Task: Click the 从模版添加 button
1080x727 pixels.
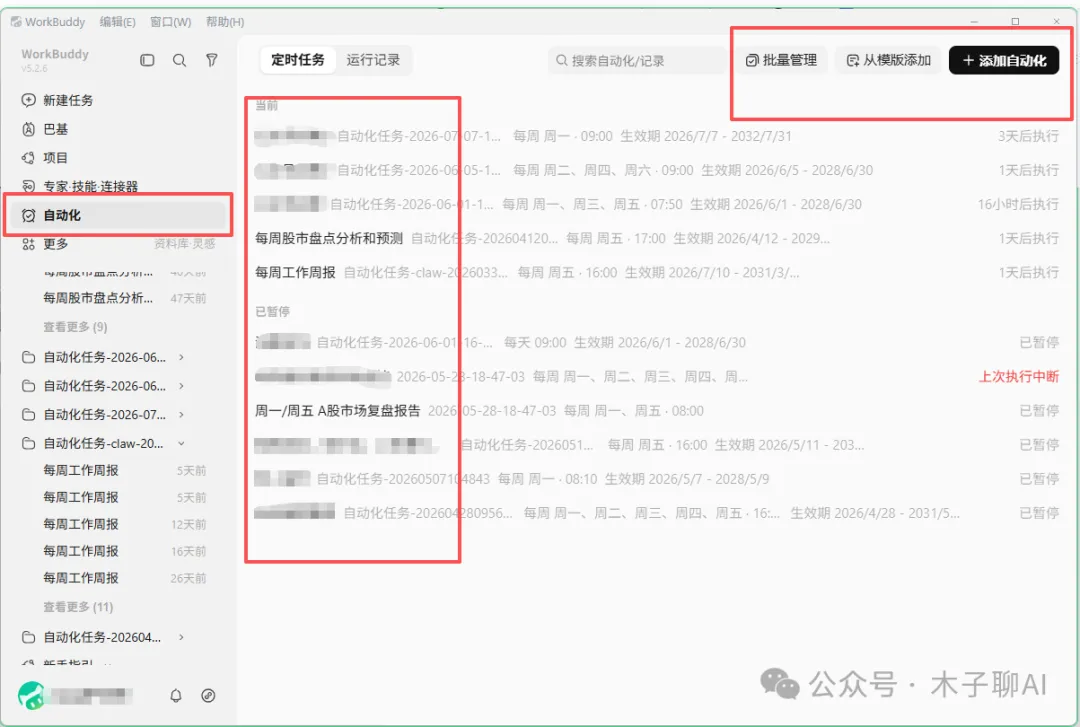Action: point(889,61)
